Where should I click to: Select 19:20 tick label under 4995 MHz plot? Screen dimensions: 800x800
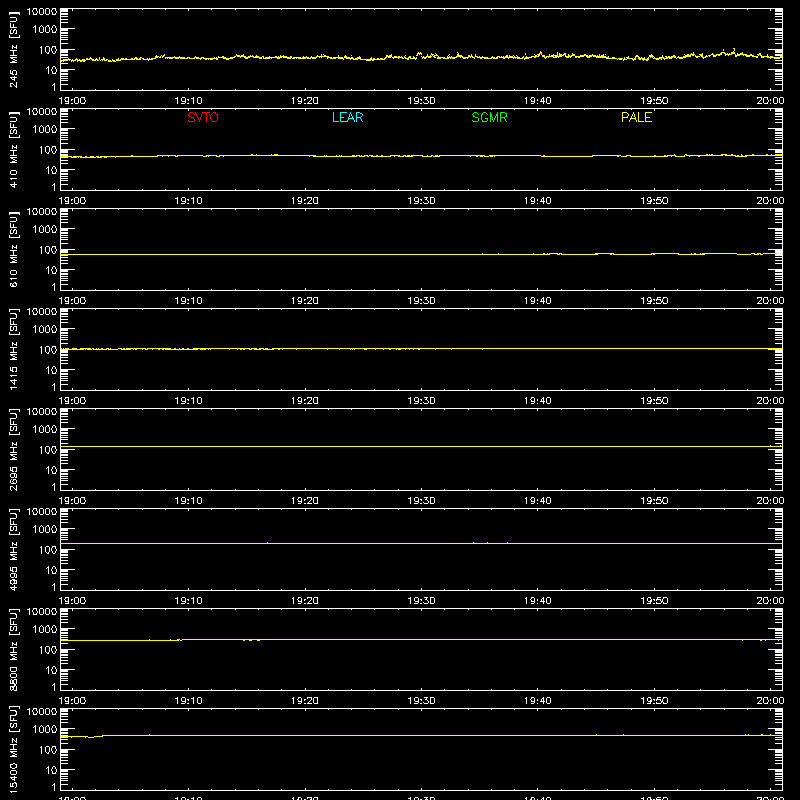(305, 601)
